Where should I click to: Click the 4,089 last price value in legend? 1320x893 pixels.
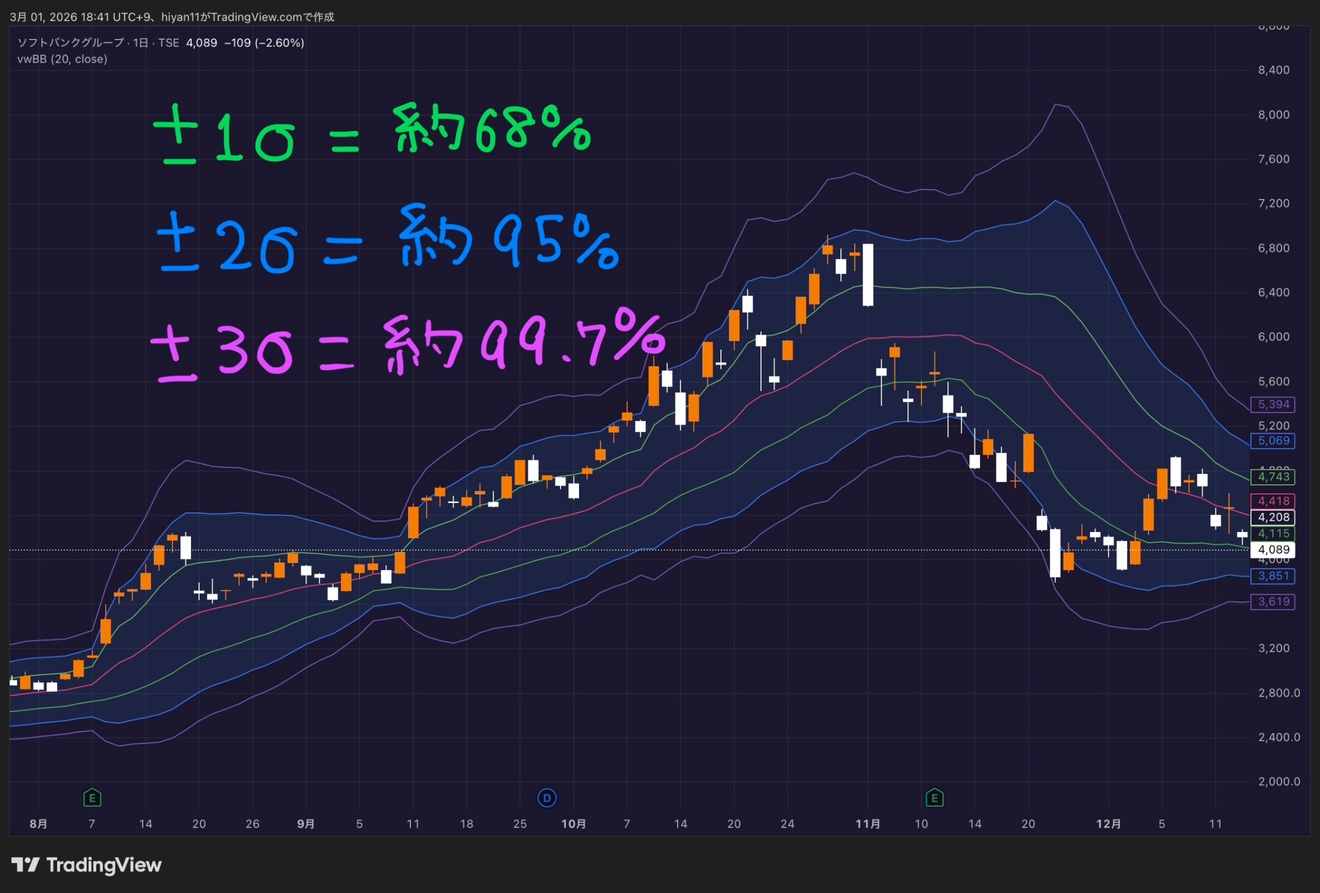click(202, 43)
